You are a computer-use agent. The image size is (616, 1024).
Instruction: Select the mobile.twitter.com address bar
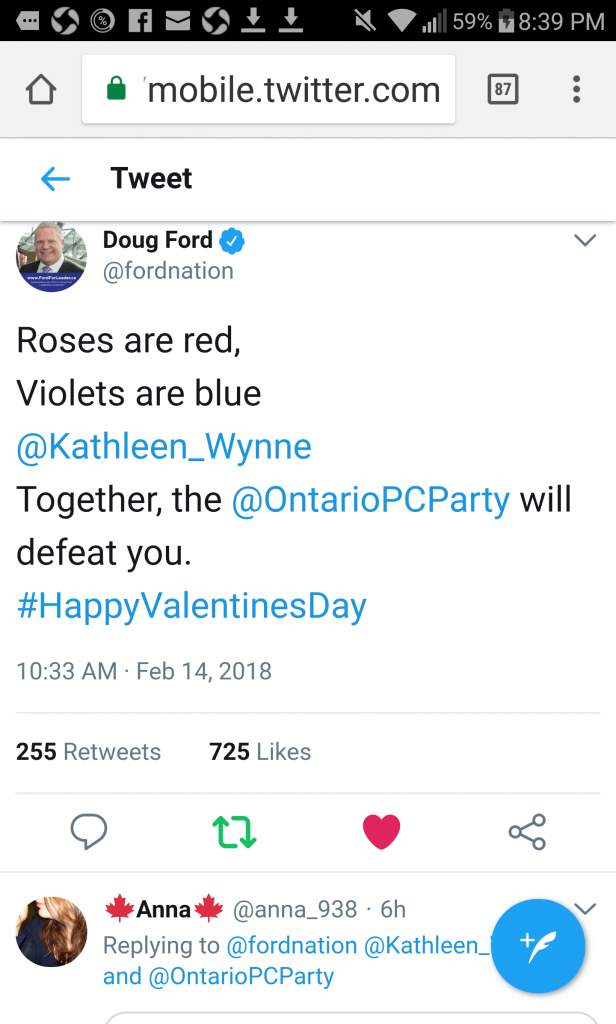point(268,89)
